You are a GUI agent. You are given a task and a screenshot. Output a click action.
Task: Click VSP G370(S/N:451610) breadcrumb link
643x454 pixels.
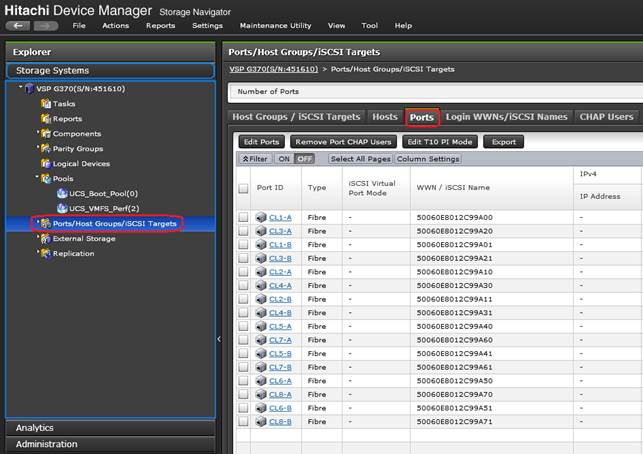pos(274,69)
